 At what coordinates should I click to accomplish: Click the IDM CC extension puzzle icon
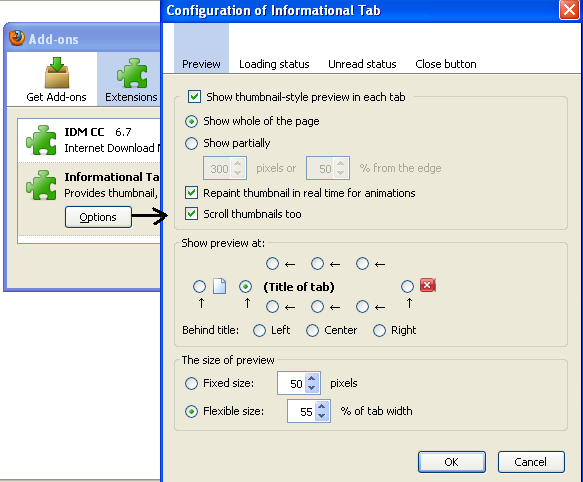(x=41, y=140)
